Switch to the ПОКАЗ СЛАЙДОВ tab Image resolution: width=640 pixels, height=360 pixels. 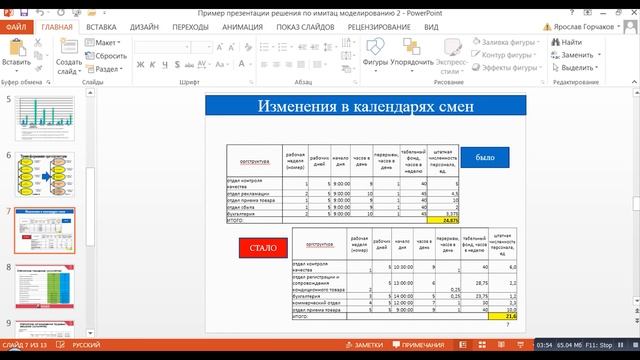coord(305,27)
